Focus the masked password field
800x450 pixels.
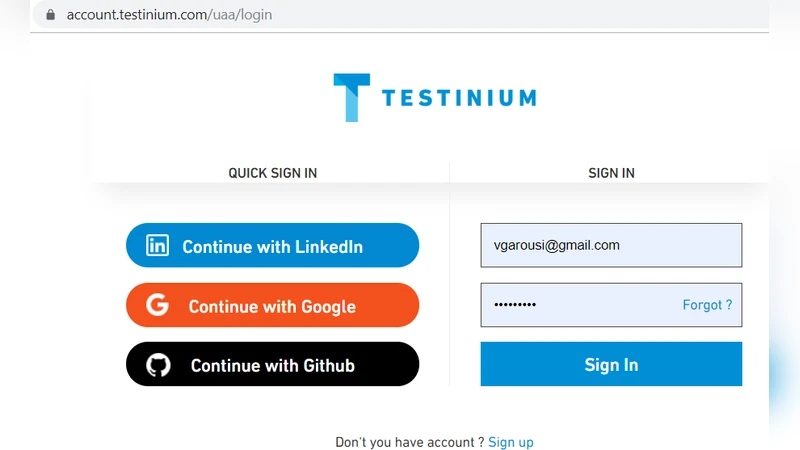(575, 305)
